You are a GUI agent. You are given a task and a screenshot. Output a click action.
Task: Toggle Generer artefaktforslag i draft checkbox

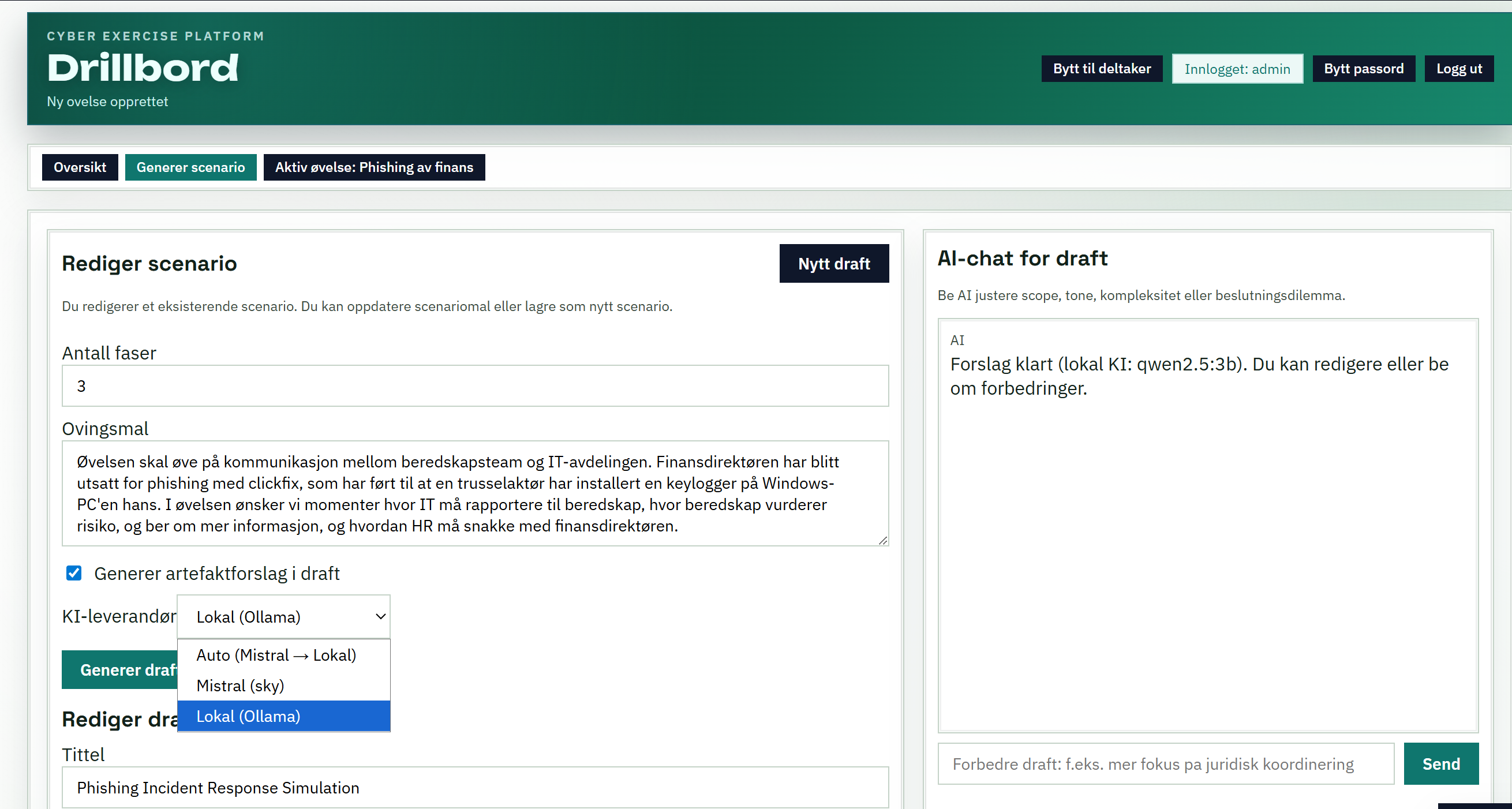click(74, 573)
